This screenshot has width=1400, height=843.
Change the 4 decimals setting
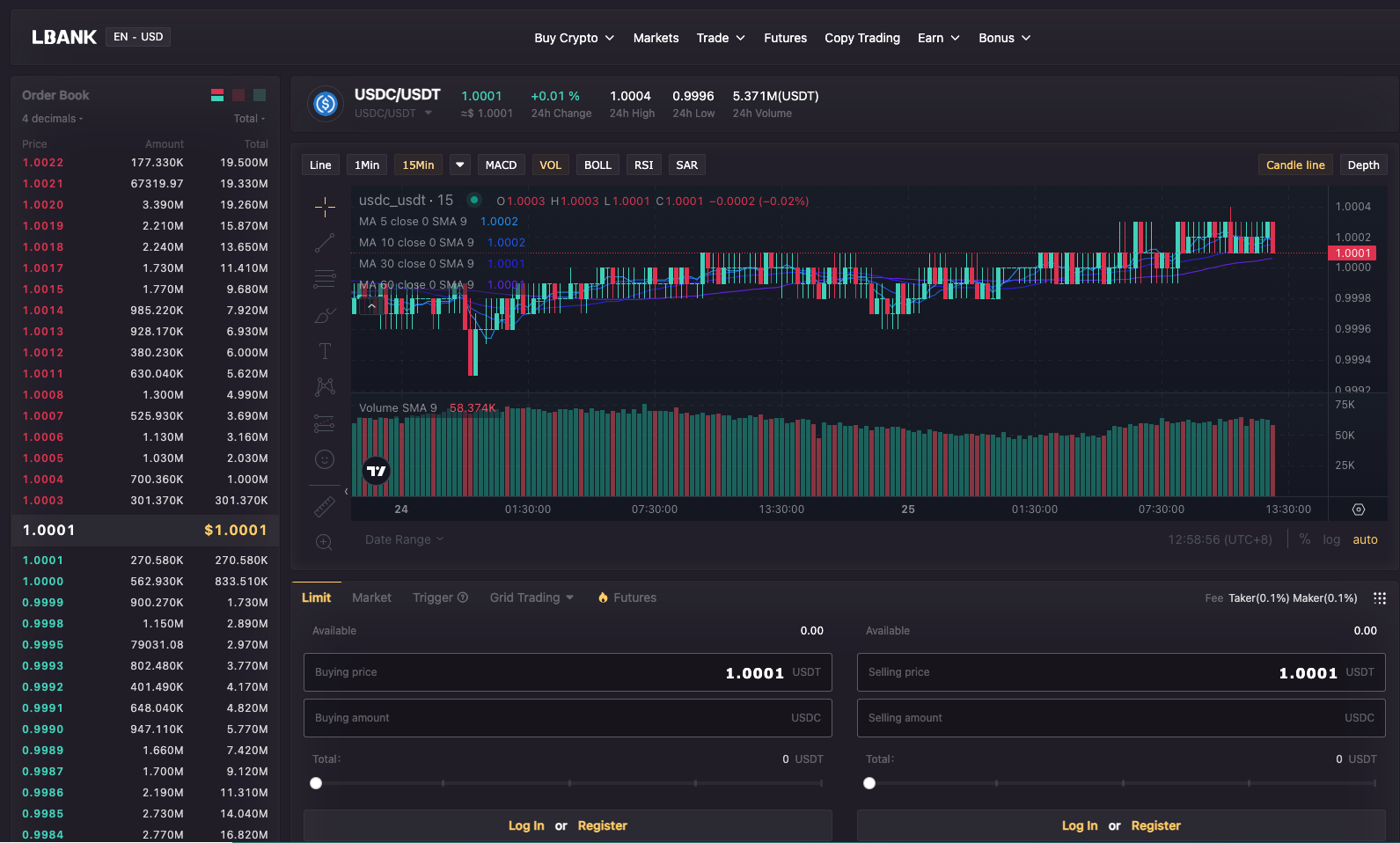click(x=53, y=119)
